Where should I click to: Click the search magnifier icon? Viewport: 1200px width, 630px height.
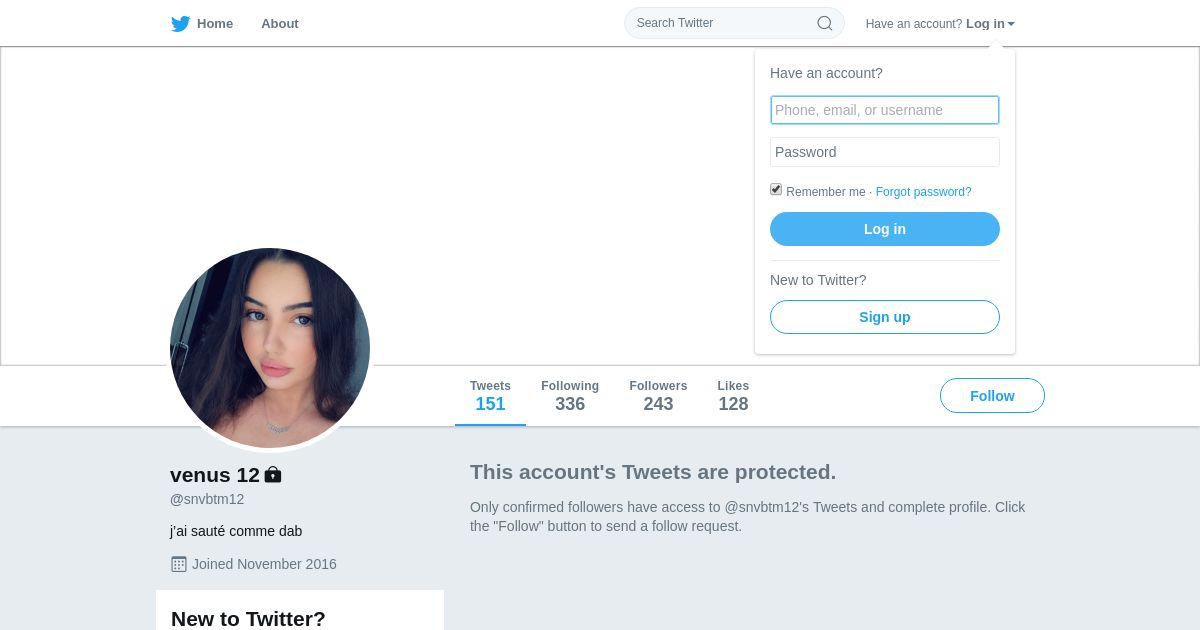(x=825, y=23)
